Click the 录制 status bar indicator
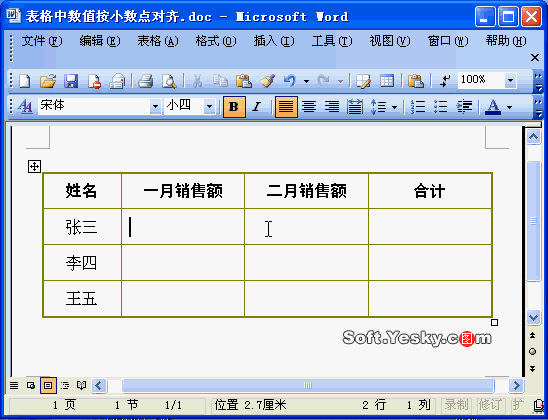The height and width of the screenshot is (420, 548). pyautogui.click(x=456, y=405)
